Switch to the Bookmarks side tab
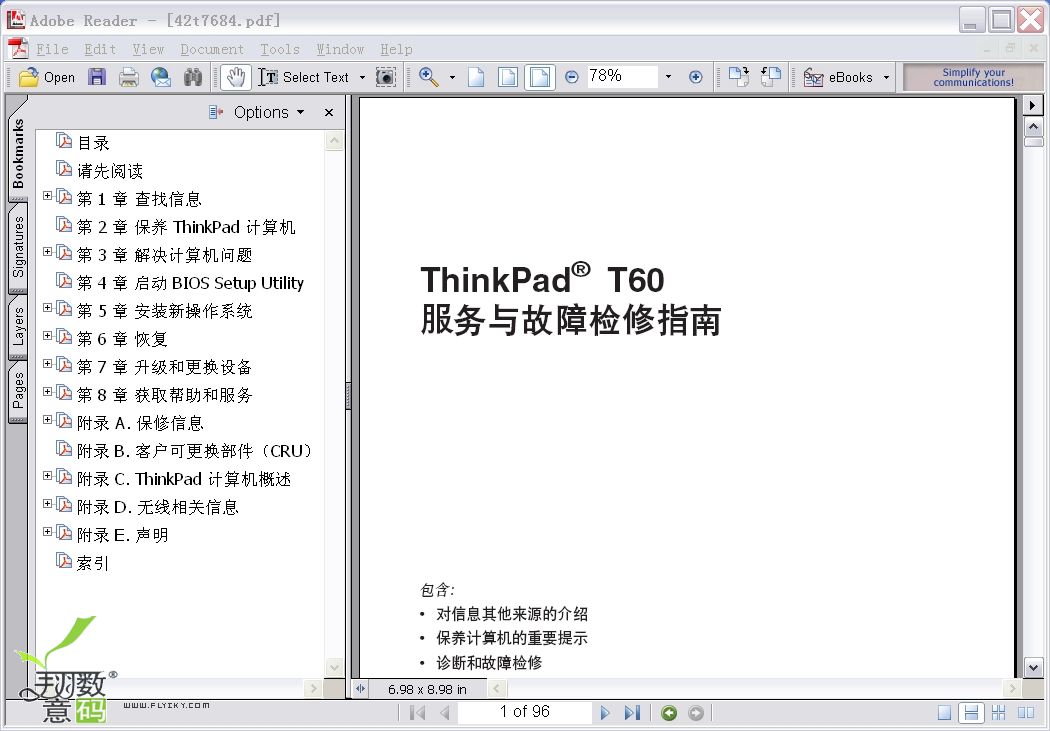The width and height of the screenshot is (1050, 731). coord(18,151)
